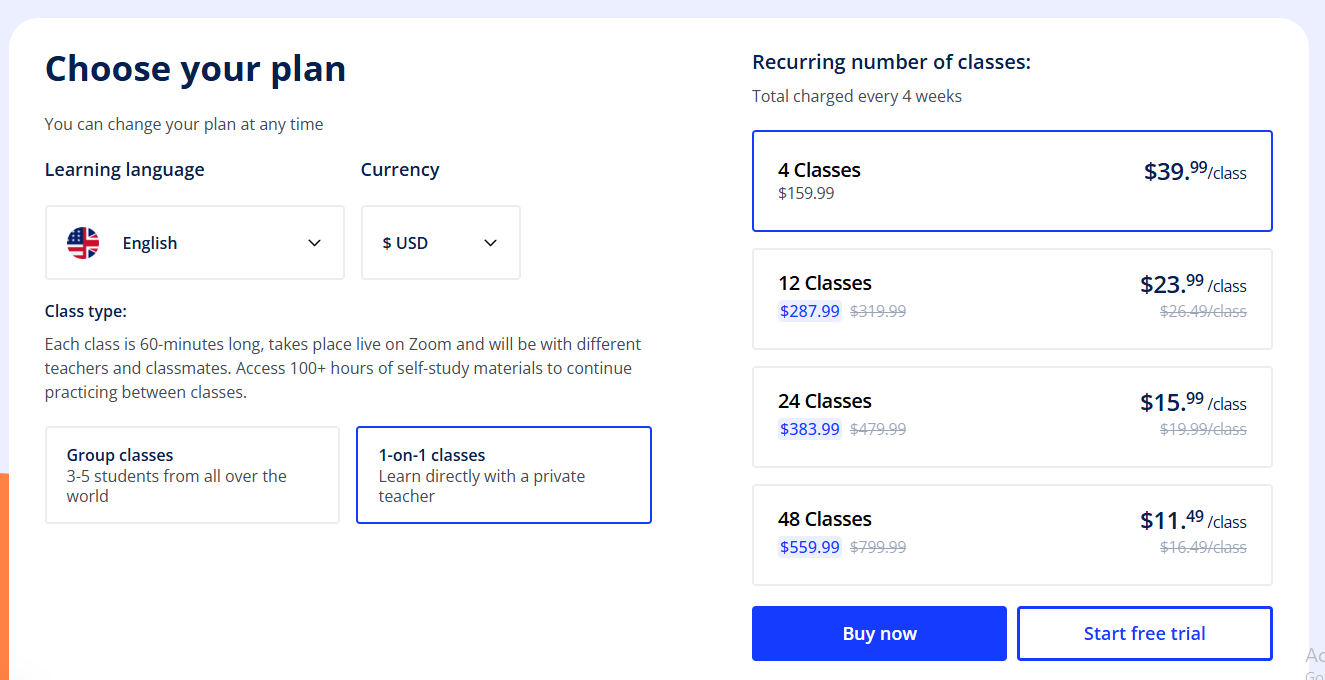The height and width of the screenshot is (680, 1325).
Task: Click the $559.99 discounted price tag
Action: click(809, 547)
